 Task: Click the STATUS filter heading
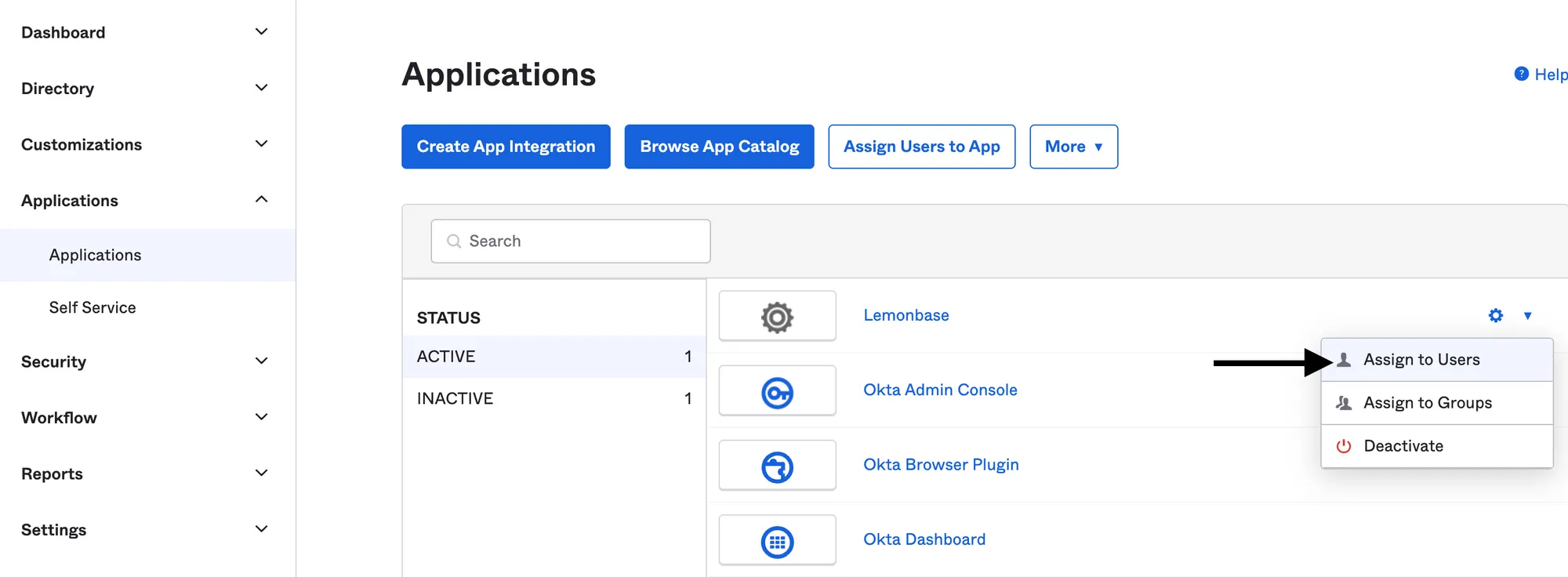pyautogui.click(x=448, y=318)
